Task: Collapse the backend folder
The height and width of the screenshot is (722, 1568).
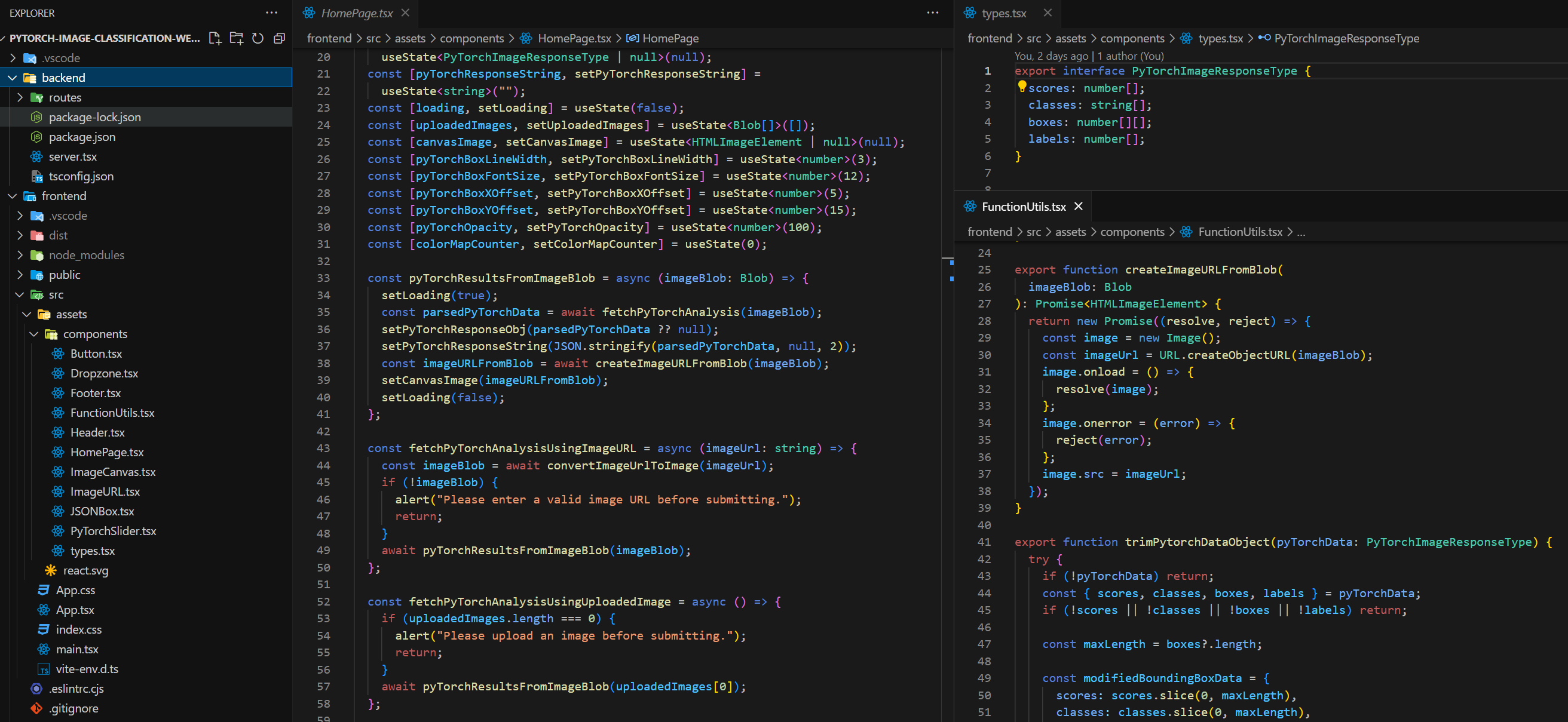Action: pyautogui.click(x=13, y=78)
